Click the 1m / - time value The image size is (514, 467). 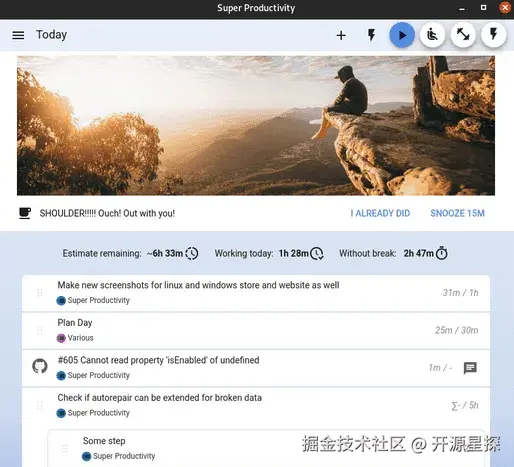pos(440,368)
